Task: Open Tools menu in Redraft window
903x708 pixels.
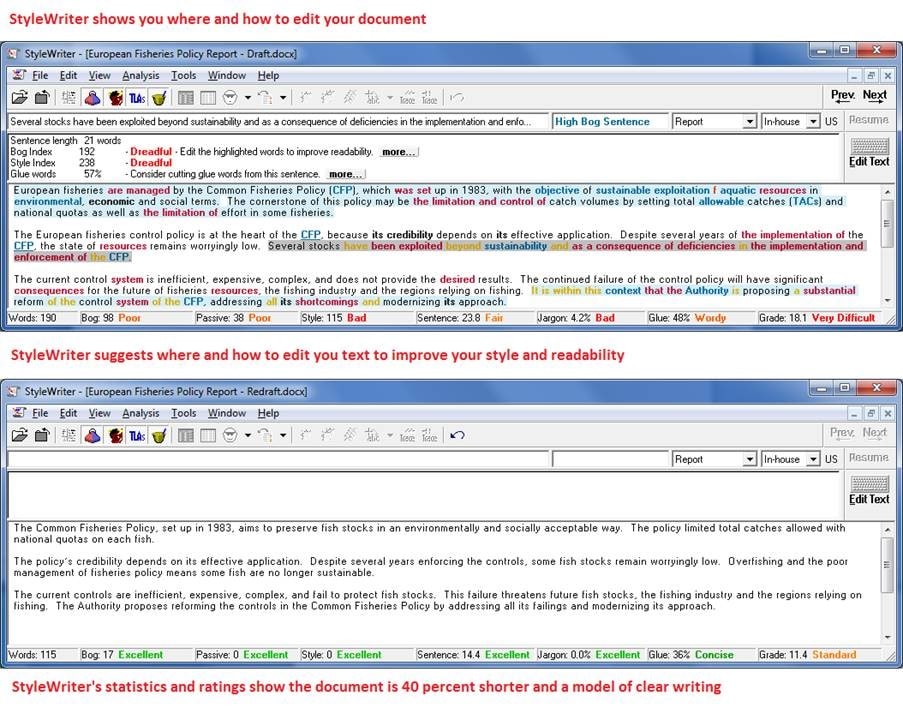Action: (183, 413)
